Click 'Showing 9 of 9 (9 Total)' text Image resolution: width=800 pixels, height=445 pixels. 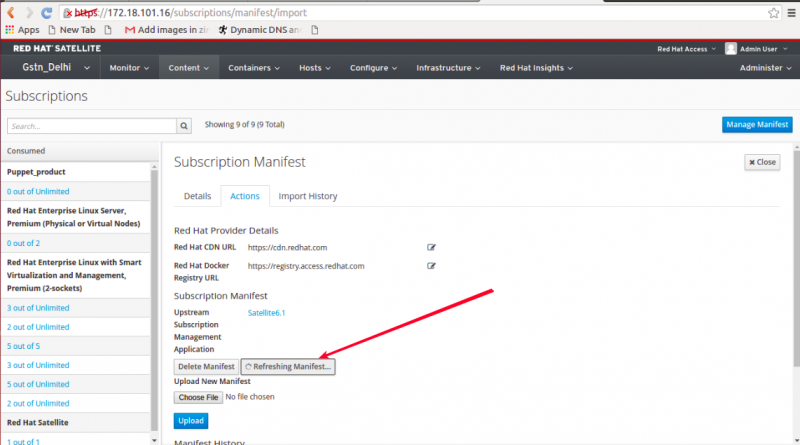244,125
